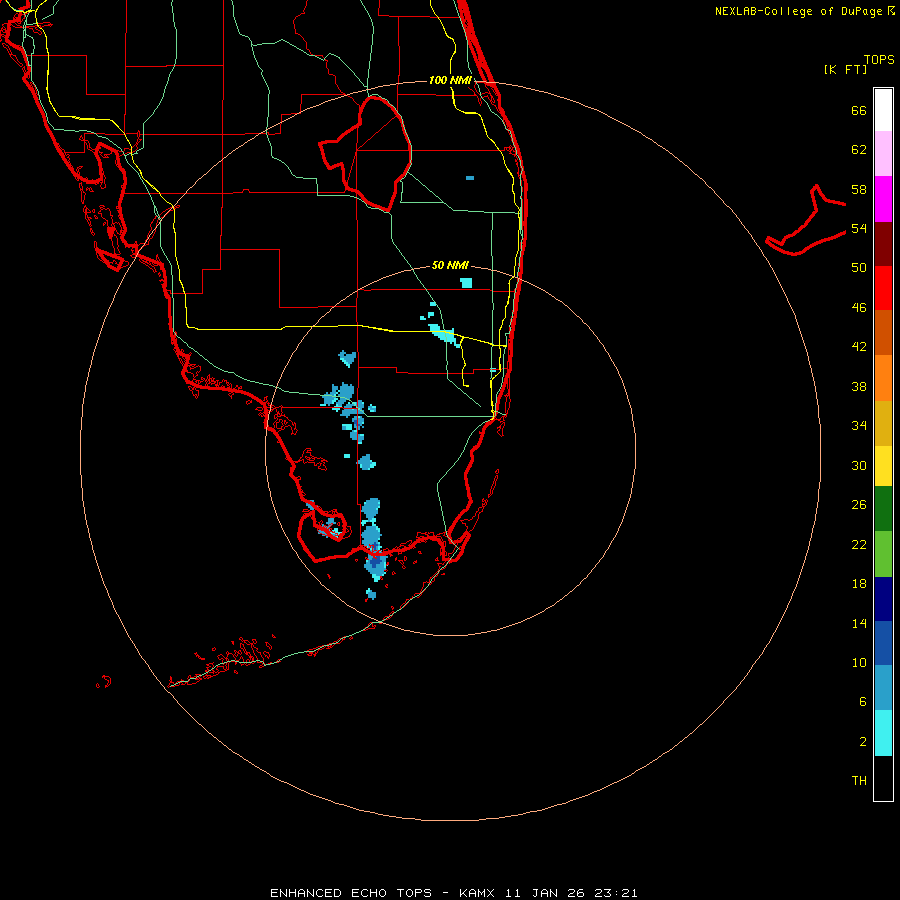Click the "54" legend label
The height and width of the screenshot is (900, 900).
click(x=859, y=228)
